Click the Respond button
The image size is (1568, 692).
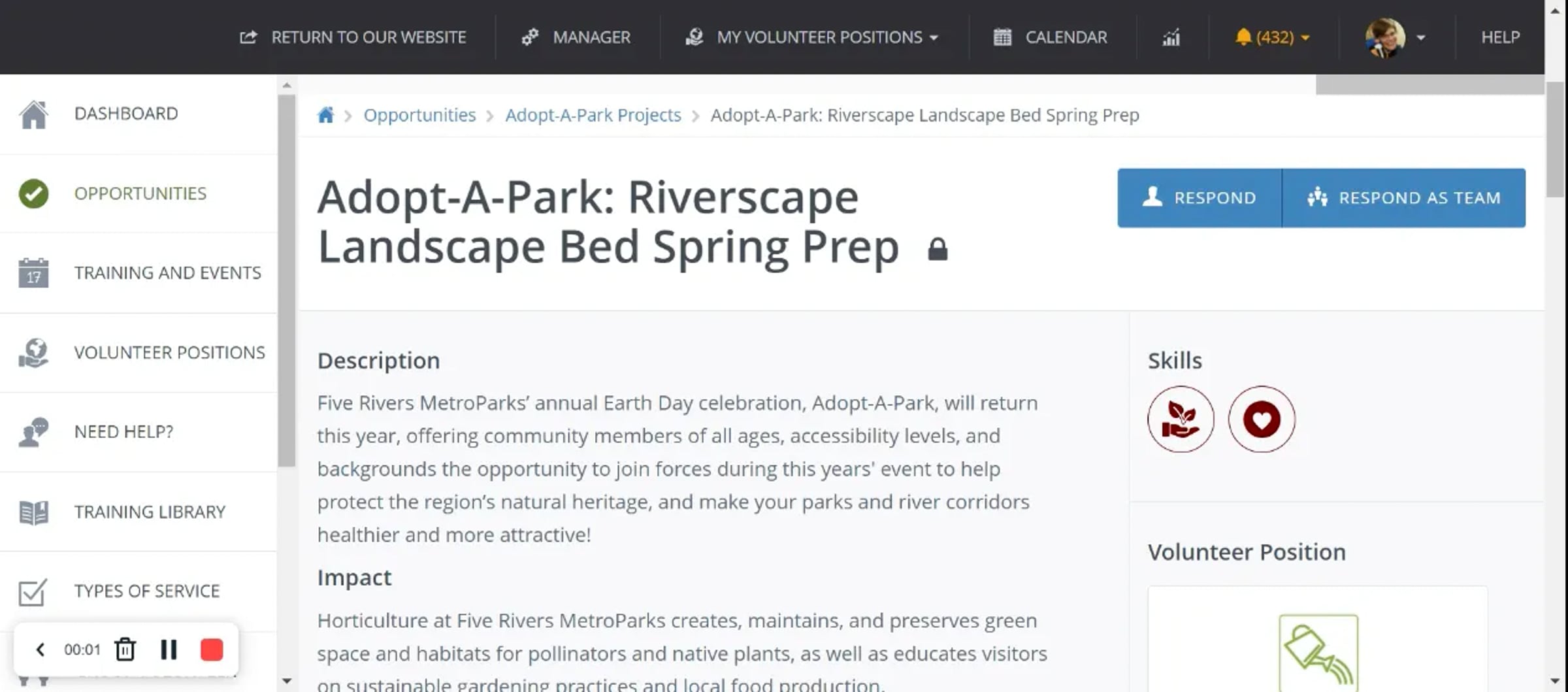(x=1200, y=198)
